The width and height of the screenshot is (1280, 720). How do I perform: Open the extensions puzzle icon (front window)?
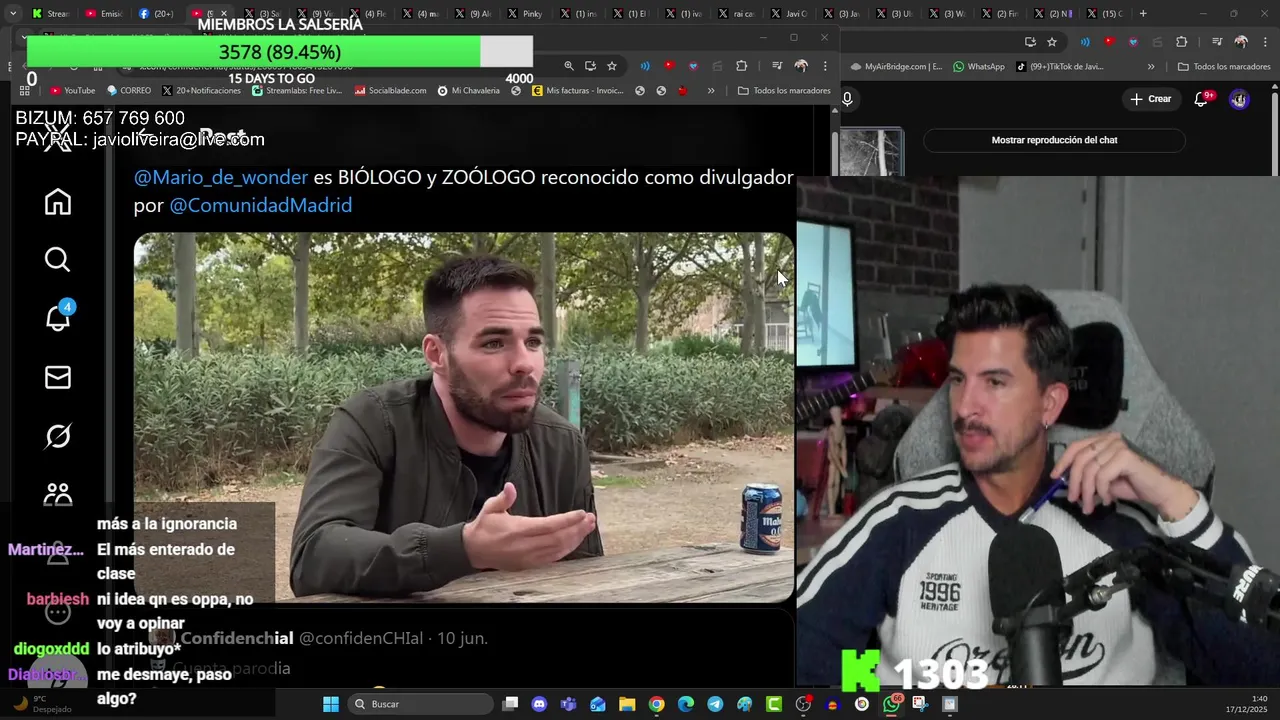tap(741, 66)
